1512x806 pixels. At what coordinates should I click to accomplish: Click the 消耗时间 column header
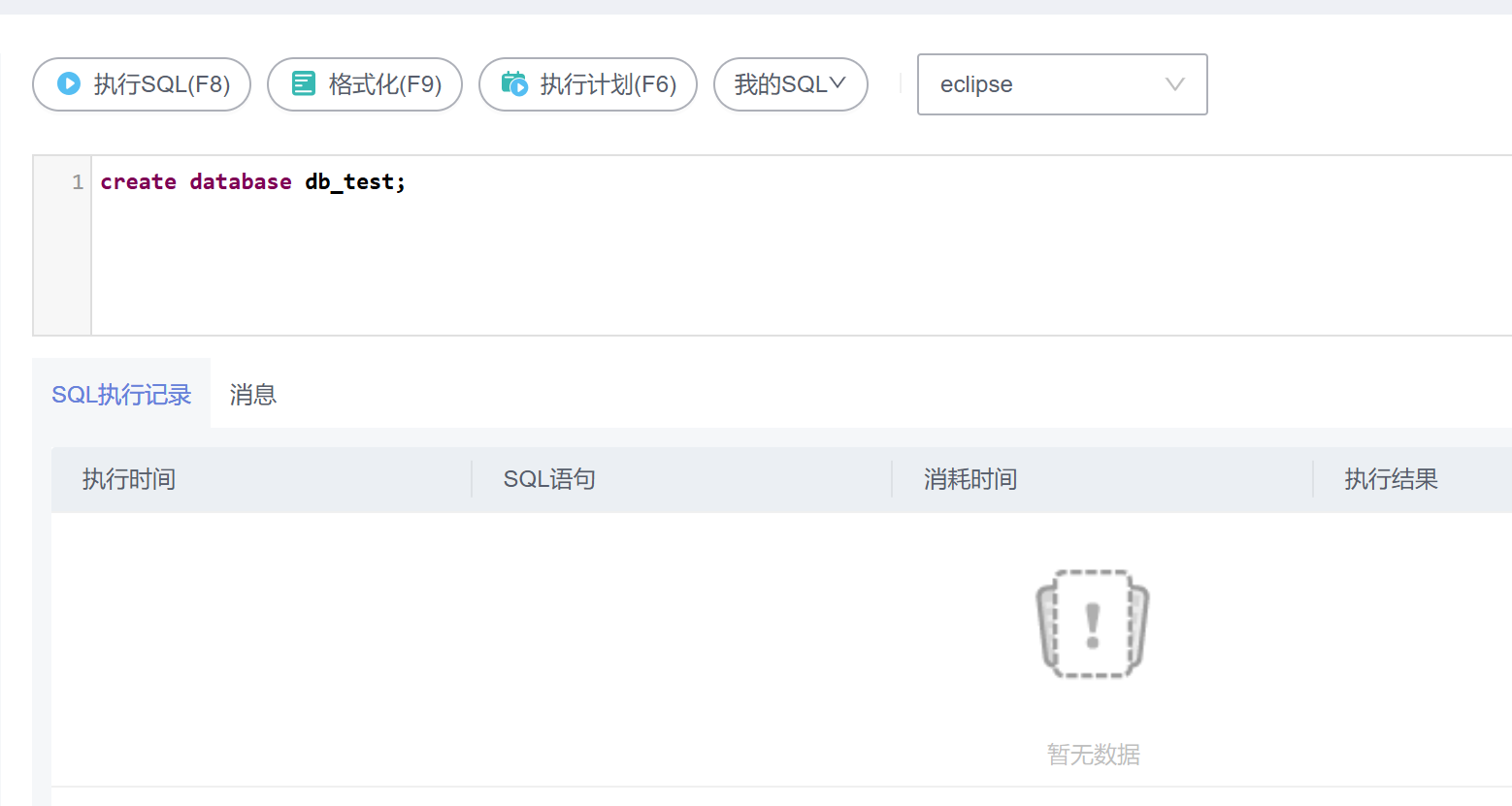point(970,479)
